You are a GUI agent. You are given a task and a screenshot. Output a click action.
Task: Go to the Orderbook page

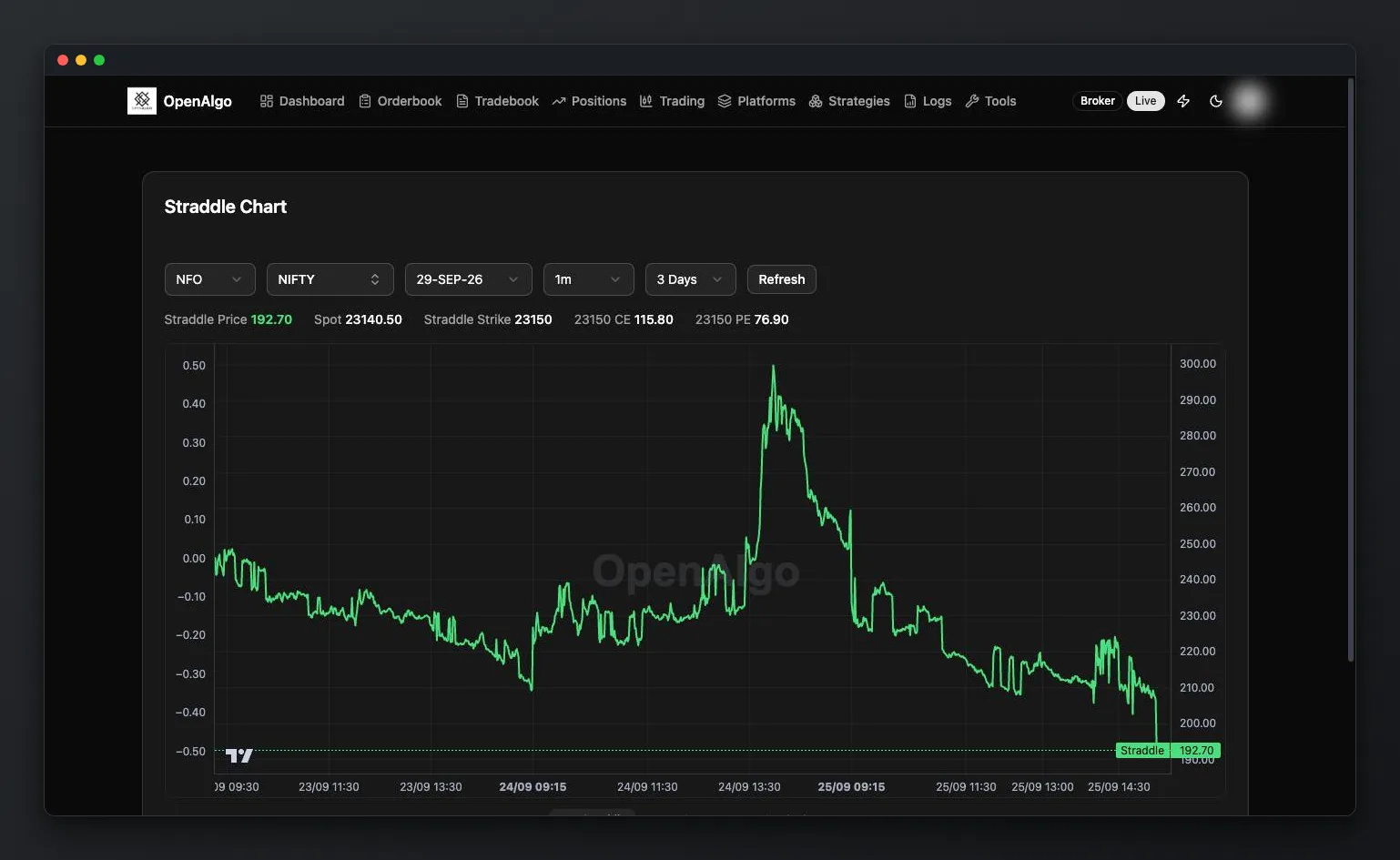point(401,101)
